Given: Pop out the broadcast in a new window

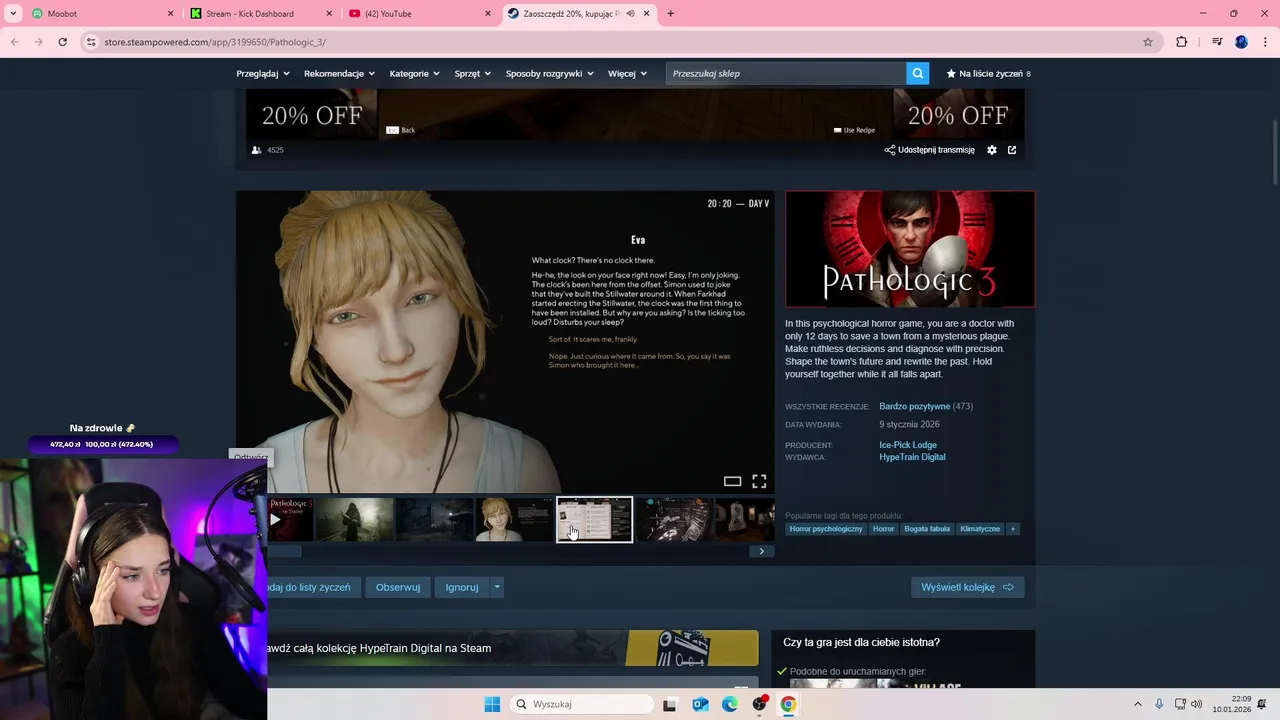Looking at the screenshot, I should click(x=1012, y=150).
